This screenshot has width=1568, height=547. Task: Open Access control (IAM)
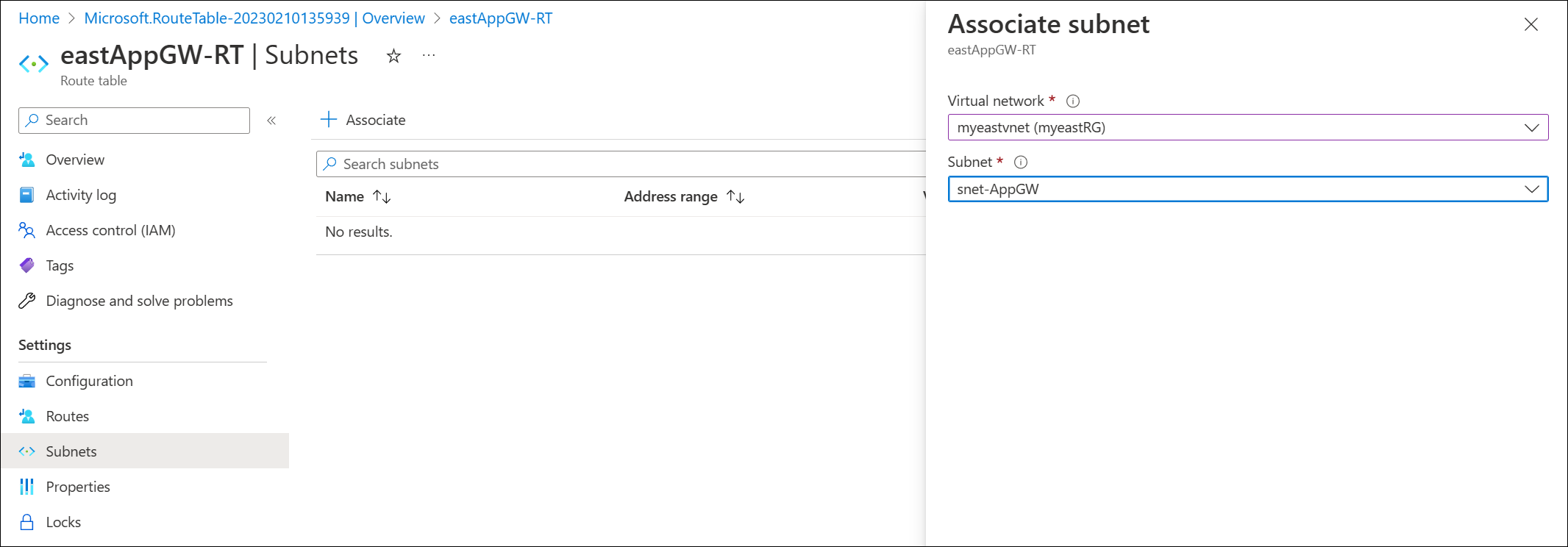click(x=110, y=230)
